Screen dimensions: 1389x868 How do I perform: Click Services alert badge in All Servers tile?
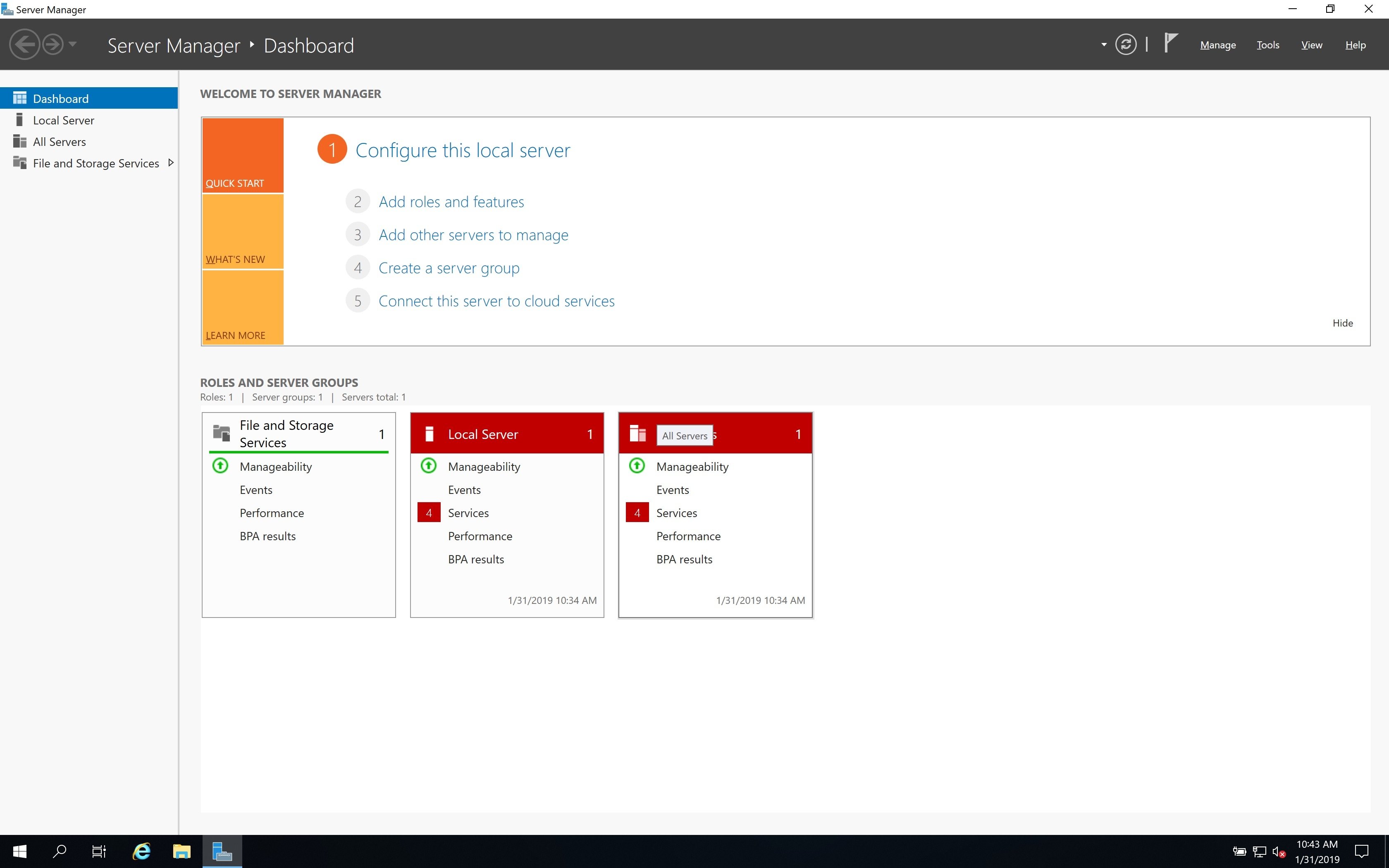636,512
